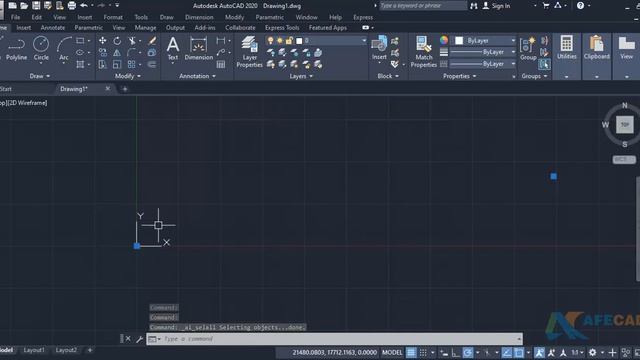Screen dimensions: 640x360
Task: Select the Trim scissors tool
Action: click(131, 40)
